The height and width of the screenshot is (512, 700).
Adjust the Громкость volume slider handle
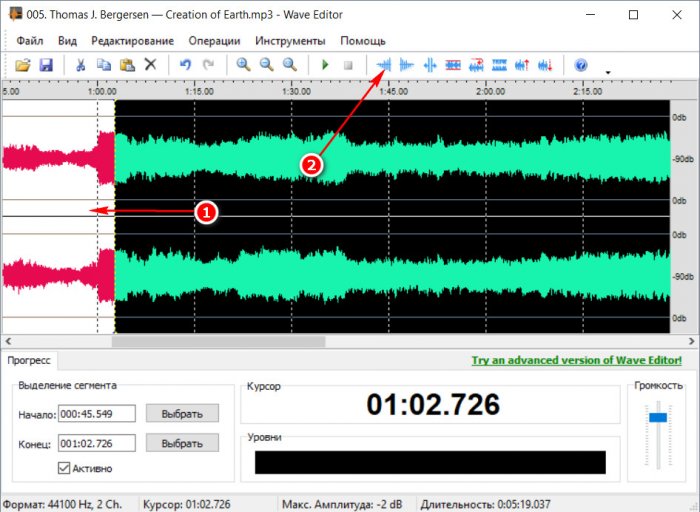pos(658,417)
